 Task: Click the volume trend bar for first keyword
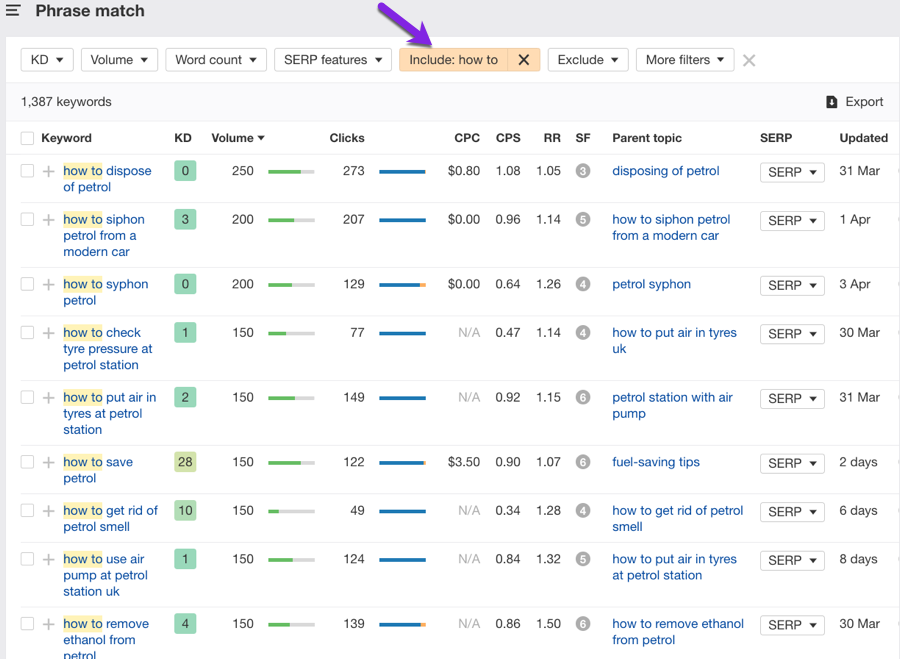point(291,172)
